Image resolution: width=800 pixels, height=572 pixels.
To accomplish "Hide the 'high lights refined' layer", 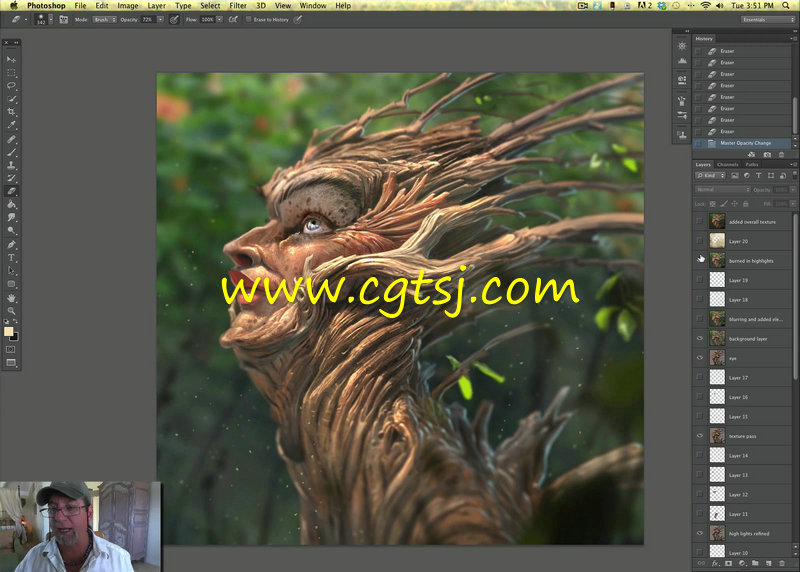I will click(x=700, y=533).
